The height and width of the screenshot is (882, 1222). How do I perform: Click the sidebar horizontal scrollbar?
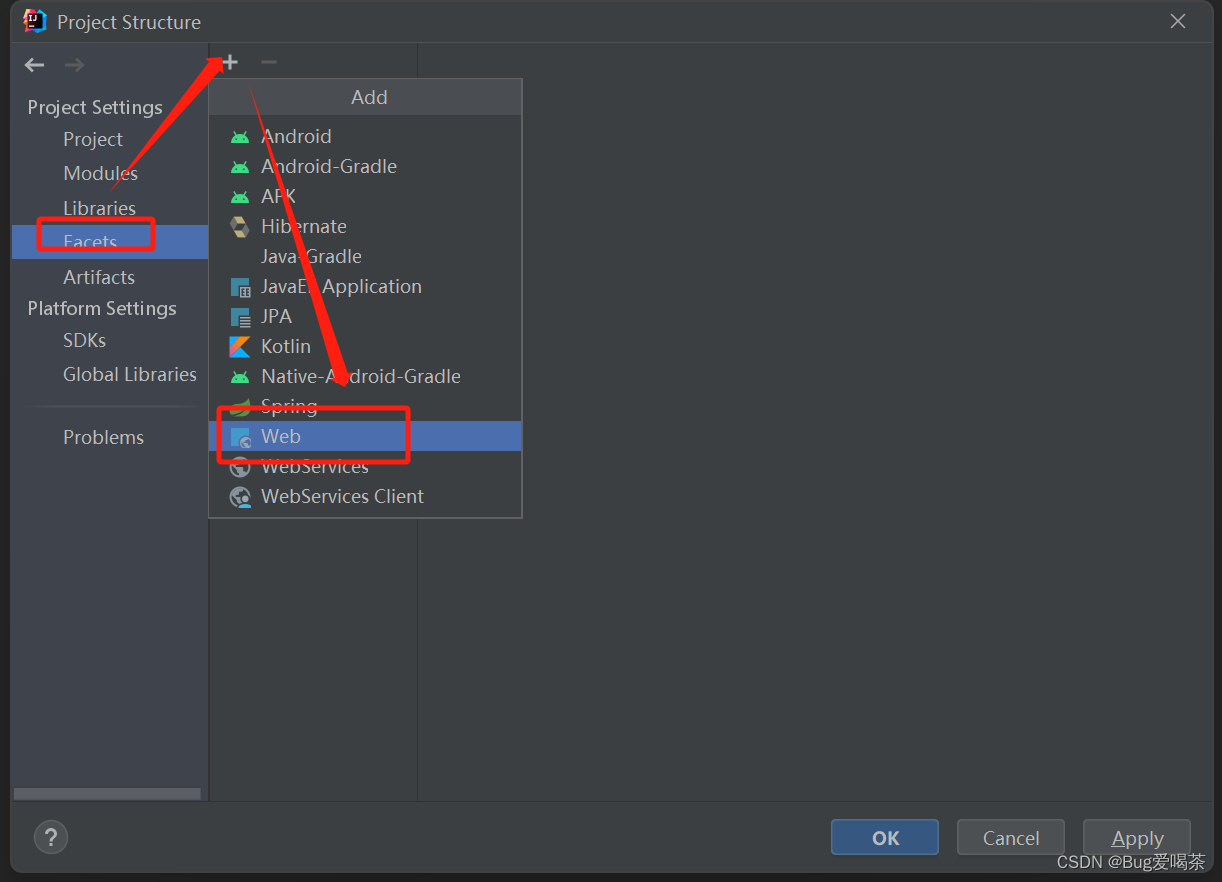pos(107,794)
